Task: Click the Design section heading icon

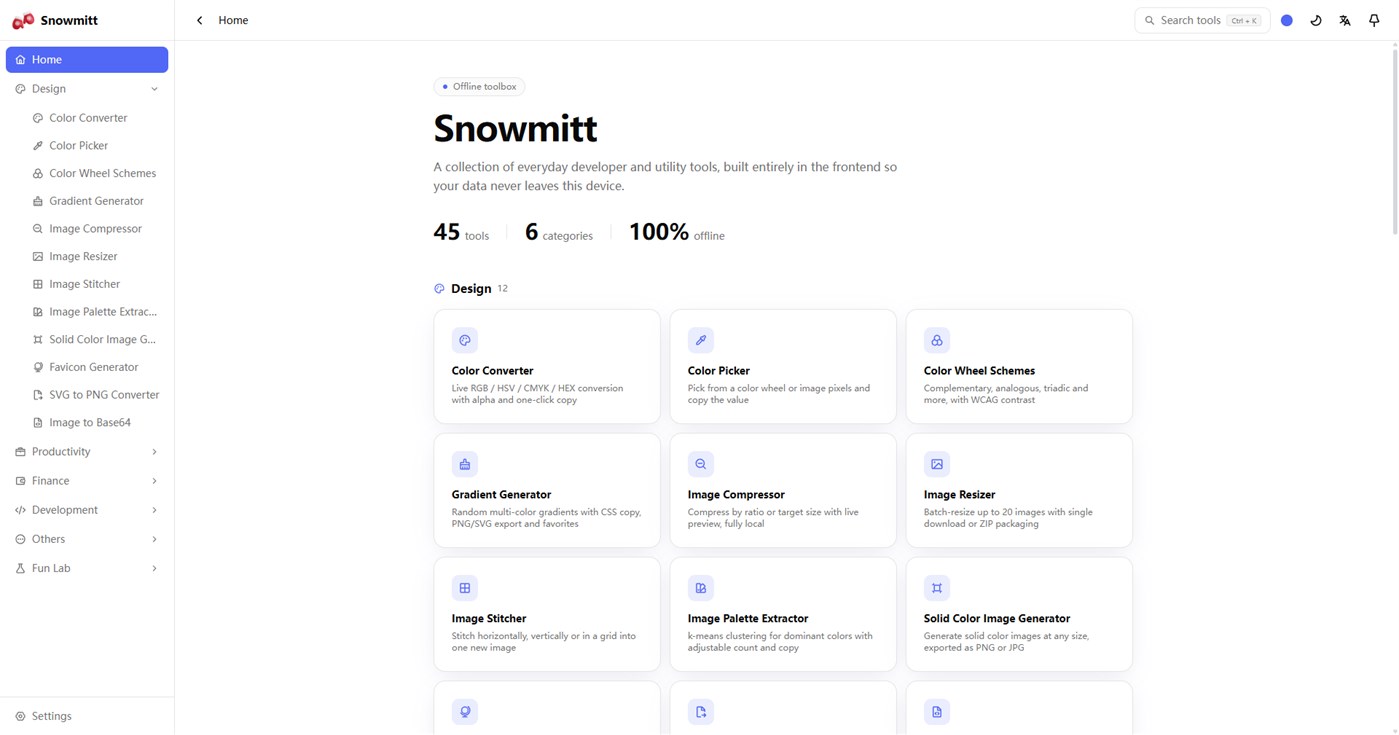Action: click(439, 289)
